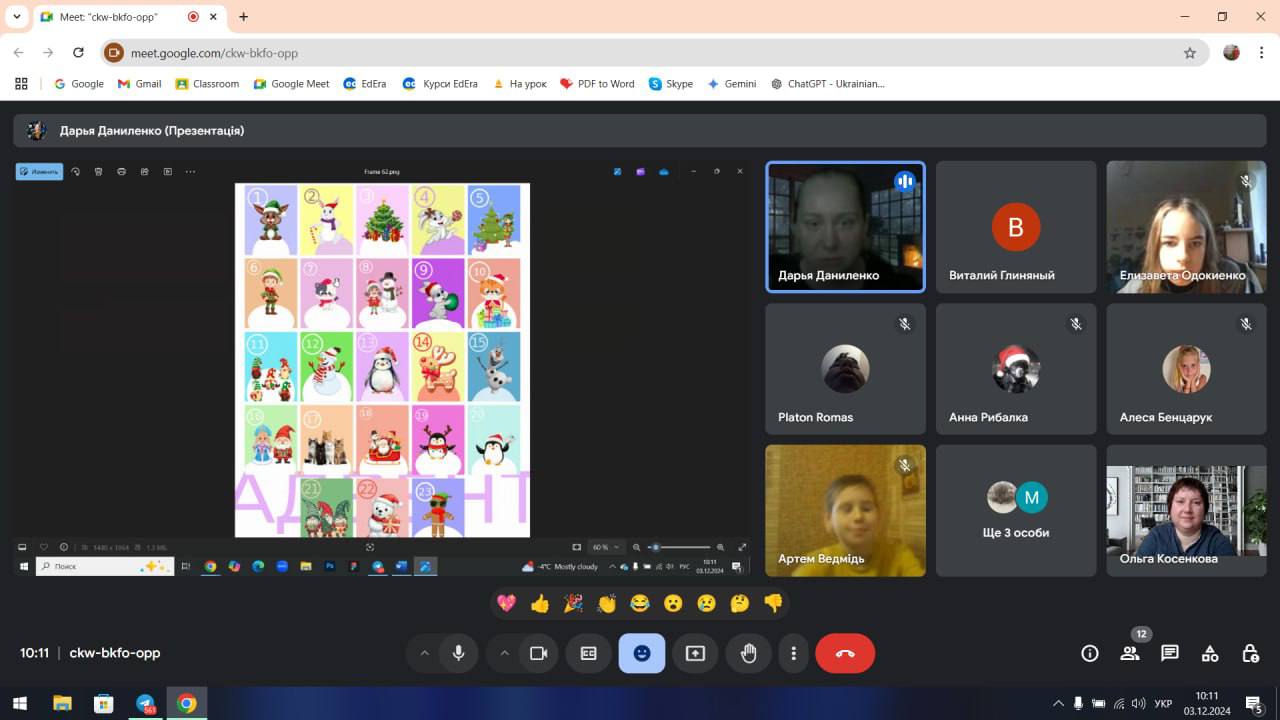The width and height of the screenshot is (1280, 720).
Task: Toggle closed captions button
Action: pos(589,653)
